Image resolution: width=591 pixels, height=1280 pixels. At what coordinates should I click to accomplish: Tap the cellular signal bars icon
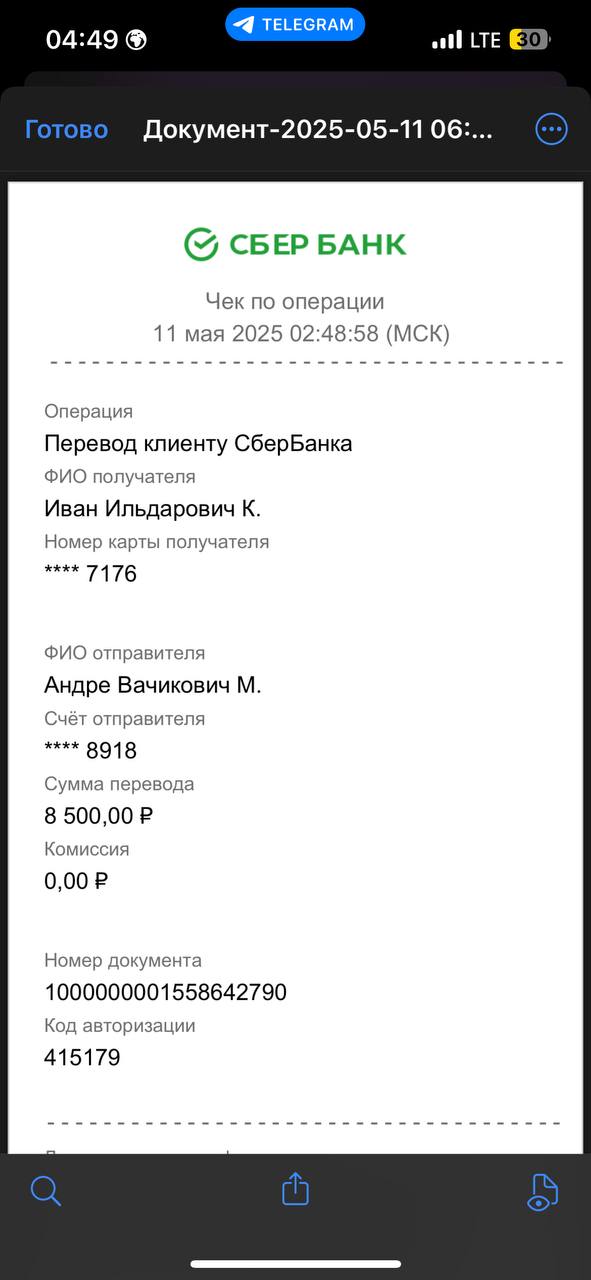(447, 41)
